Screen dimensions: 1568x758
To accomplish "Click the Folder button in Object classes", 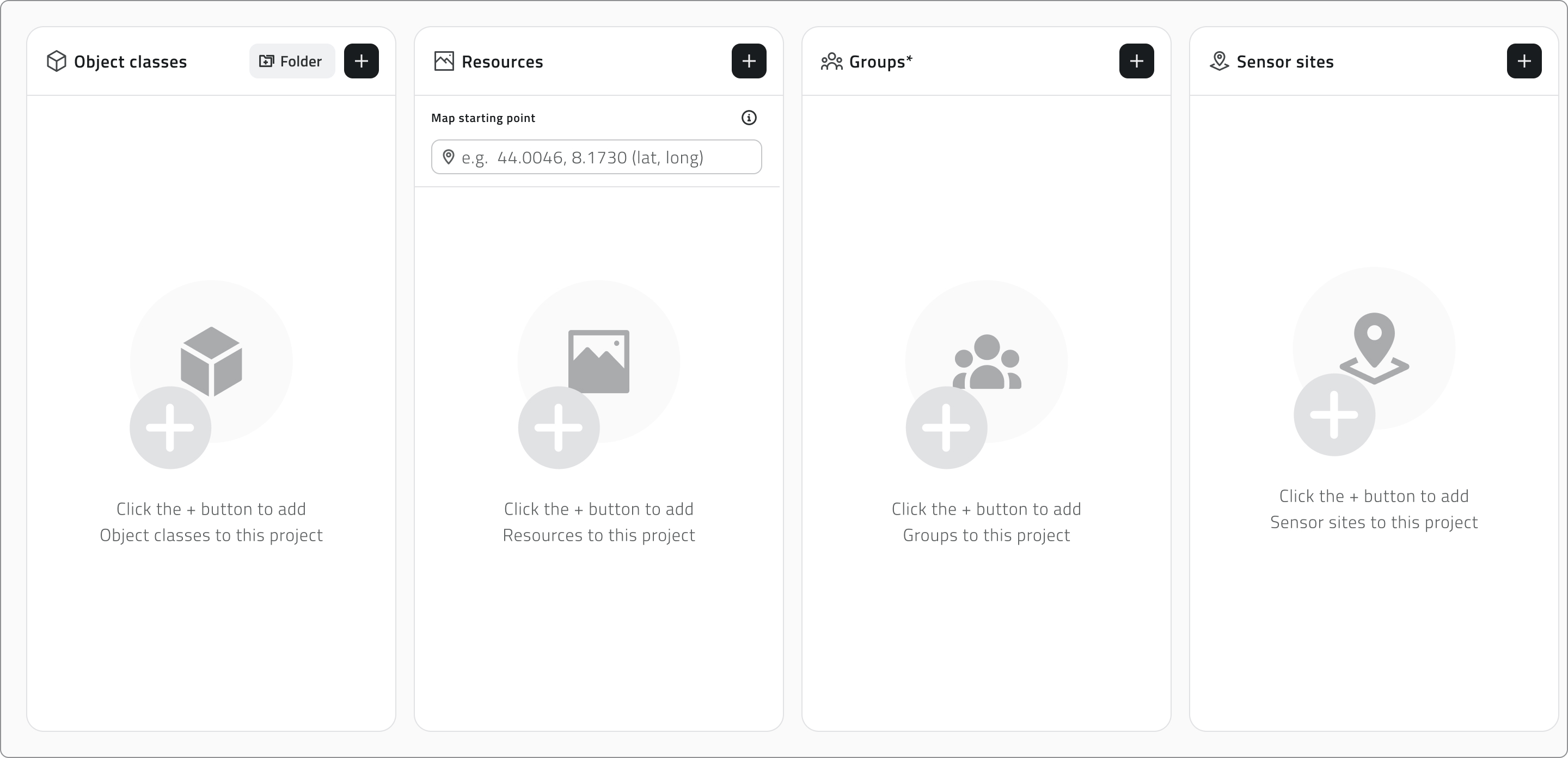I will pyautogui.click(x=292, y=61).
